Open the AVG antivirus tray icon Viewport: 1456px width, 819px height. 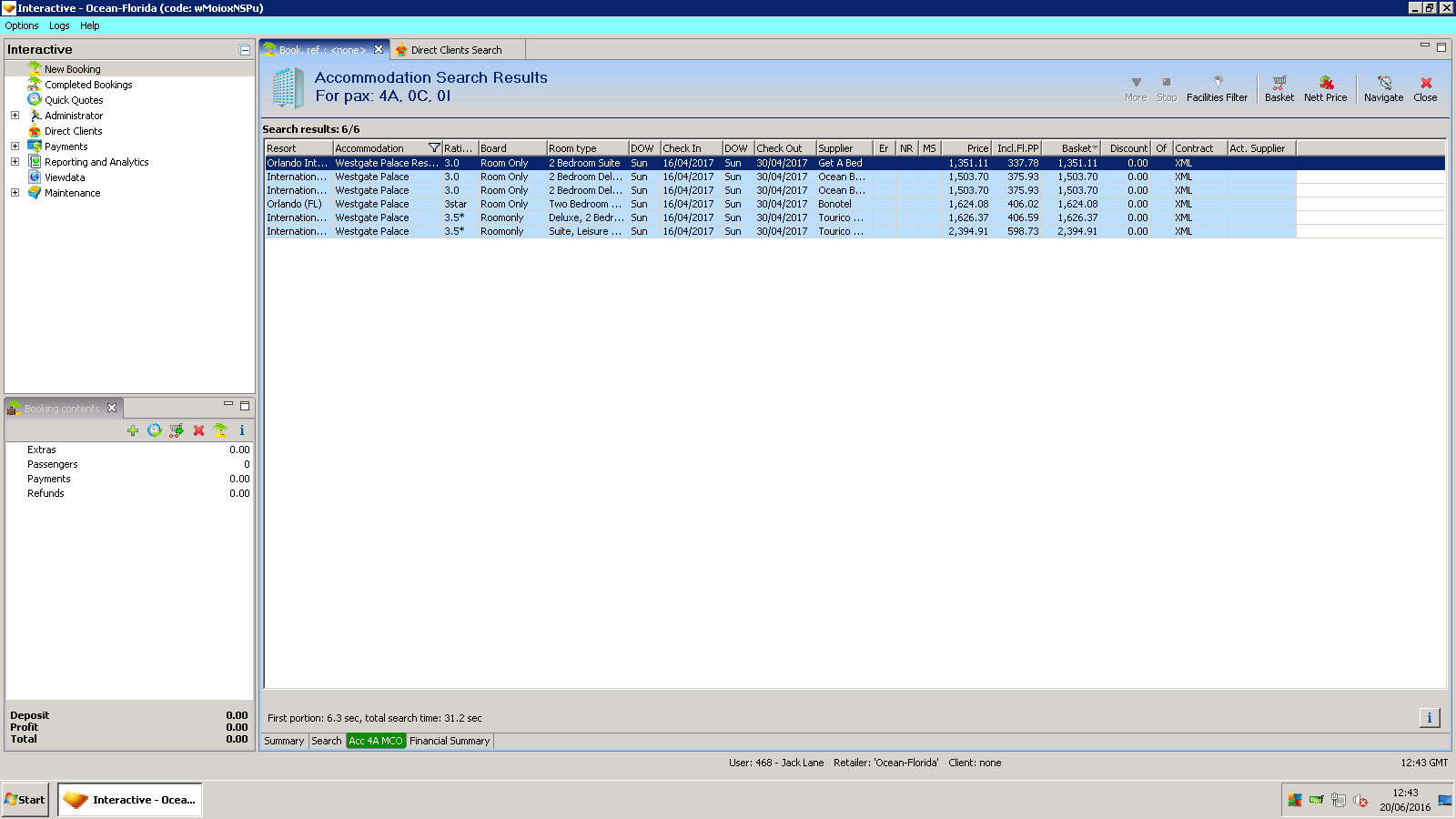pyautogui.click(x=1295, y=801)
